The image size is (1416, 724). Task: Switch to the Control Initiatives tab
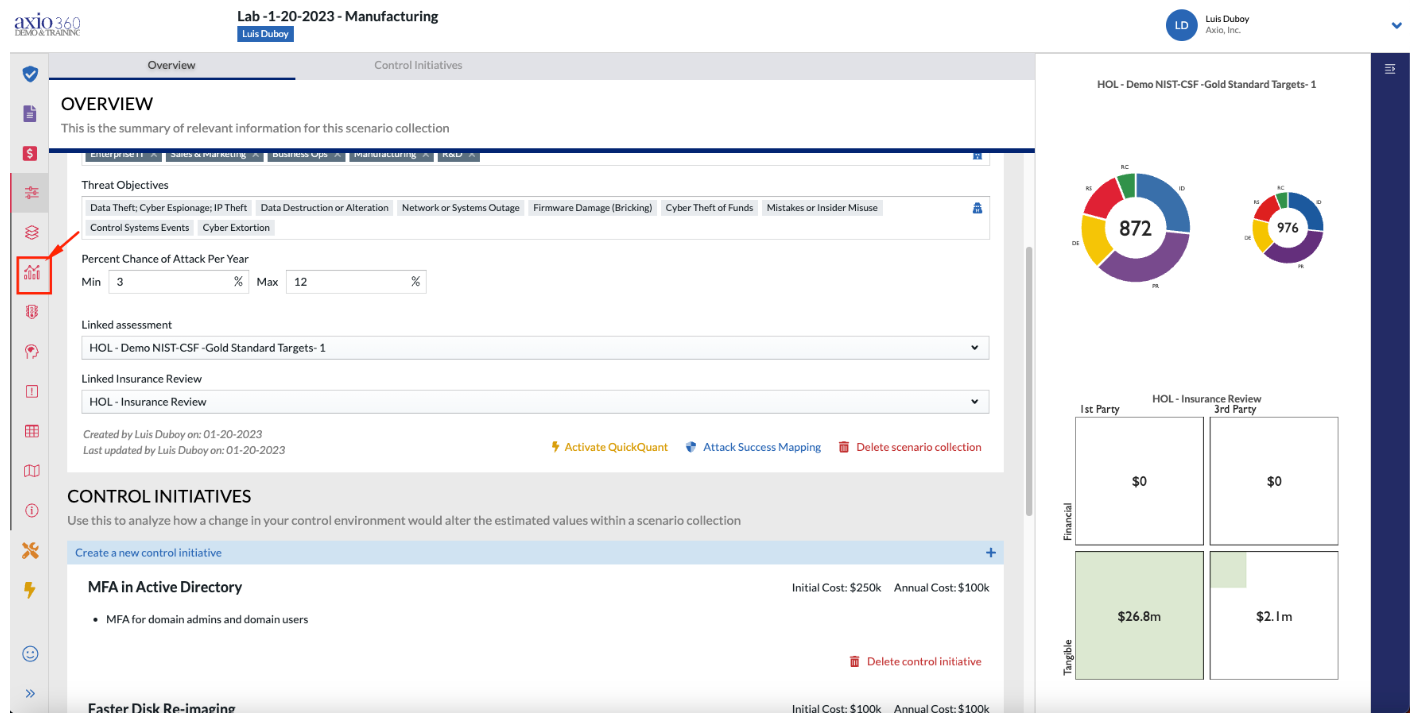tap(418, 65)
